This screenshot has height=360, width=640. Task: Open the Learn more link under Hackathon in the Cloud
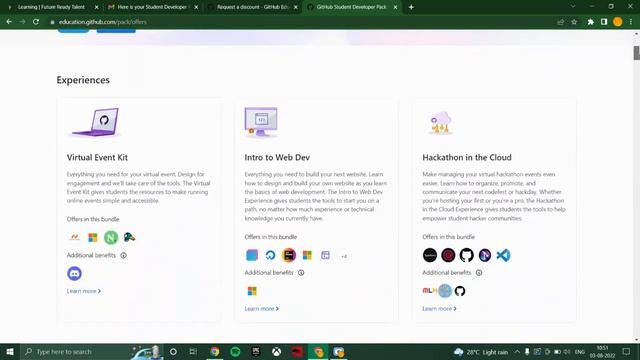(439, 309)
